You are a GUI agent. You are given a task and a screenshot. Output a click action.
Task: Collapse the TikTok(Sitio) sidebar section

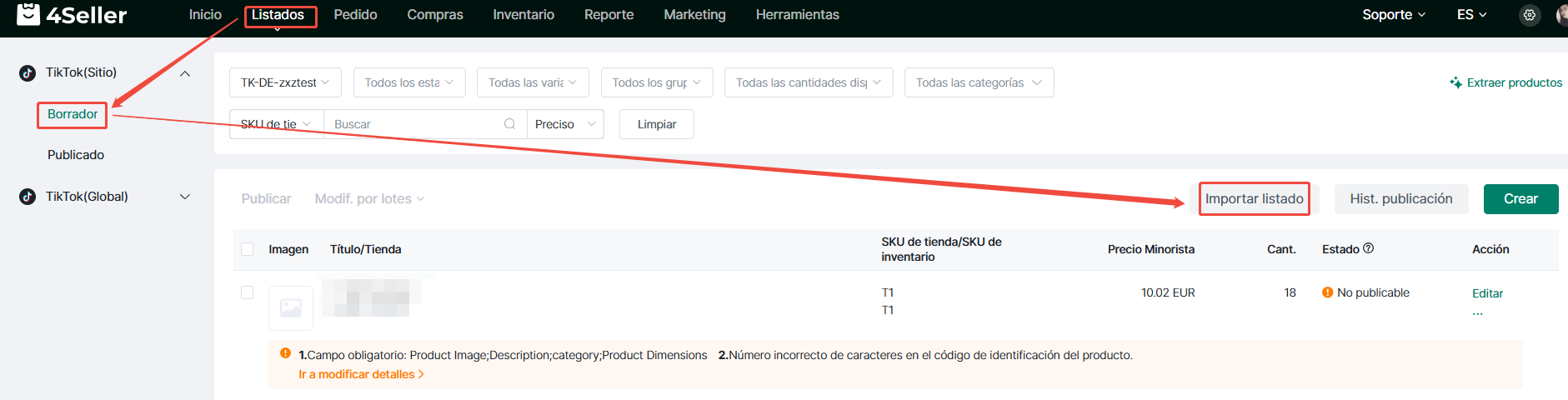(185, 73)
